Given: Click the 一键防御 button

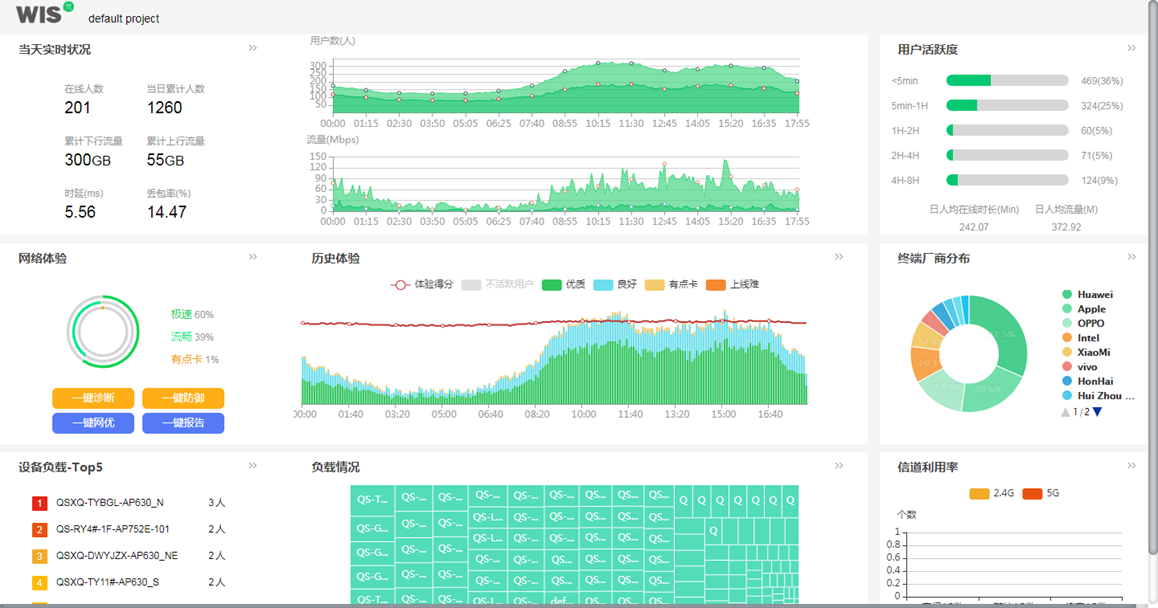Looking at the screenshot, I should [x=183, y=398].
